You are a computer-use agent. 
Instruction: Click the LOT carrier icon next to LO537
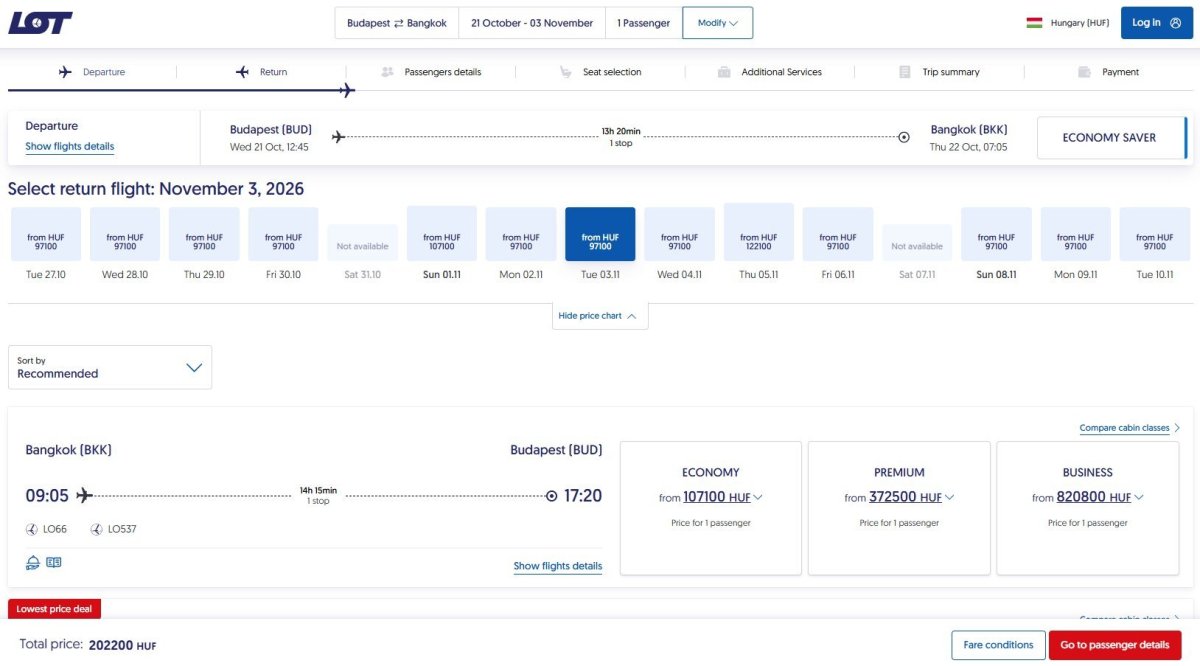tap(96, 529)
